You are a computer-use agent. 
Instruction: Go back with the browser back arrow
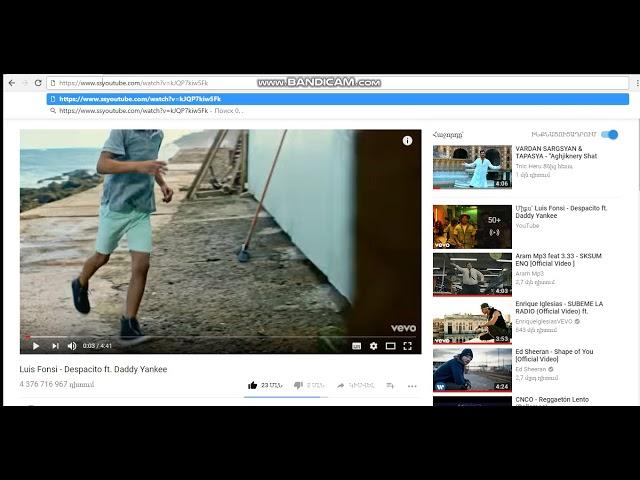click(x=12, y=83)
